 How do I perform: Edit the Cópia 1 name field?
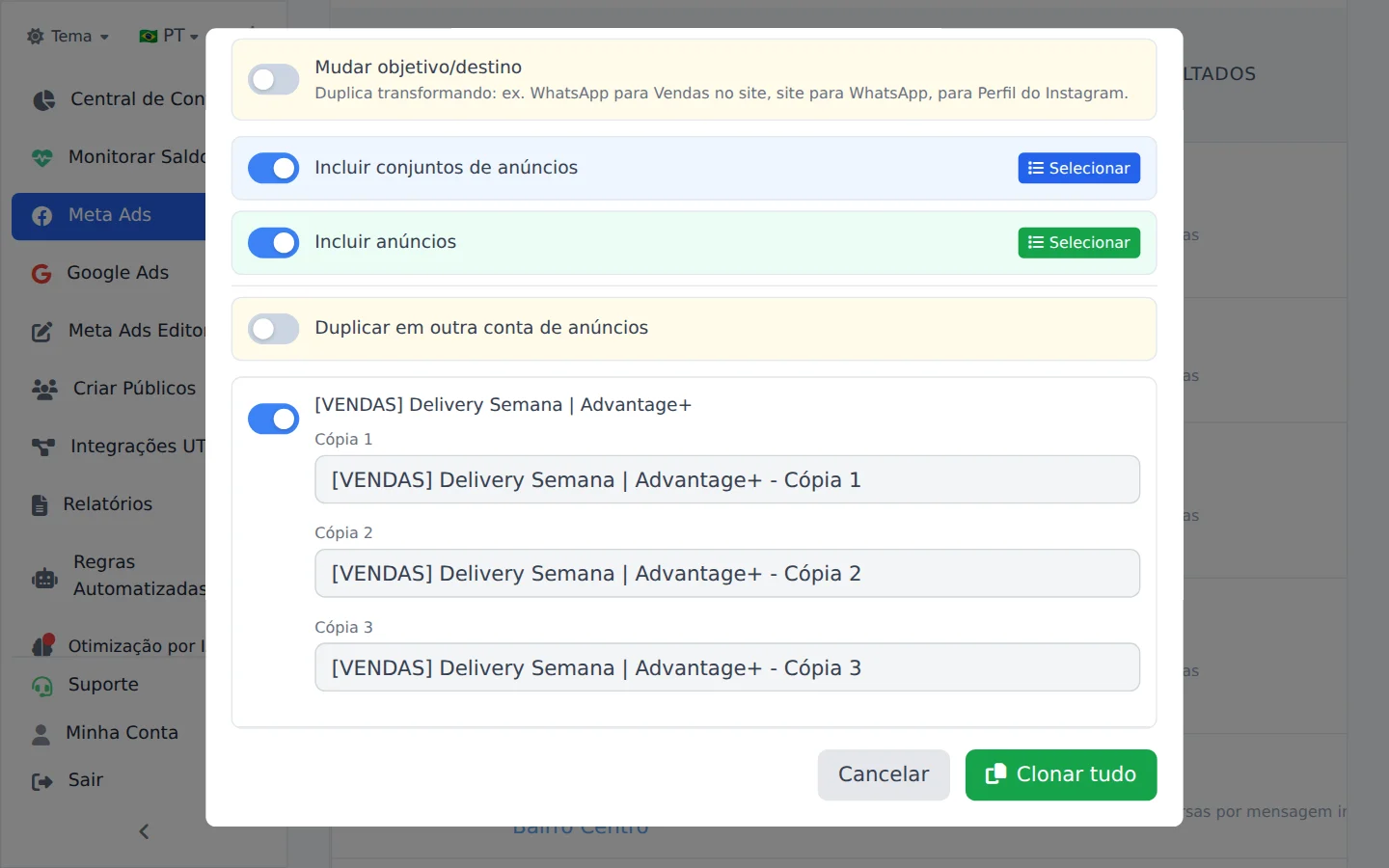(727, 479)
